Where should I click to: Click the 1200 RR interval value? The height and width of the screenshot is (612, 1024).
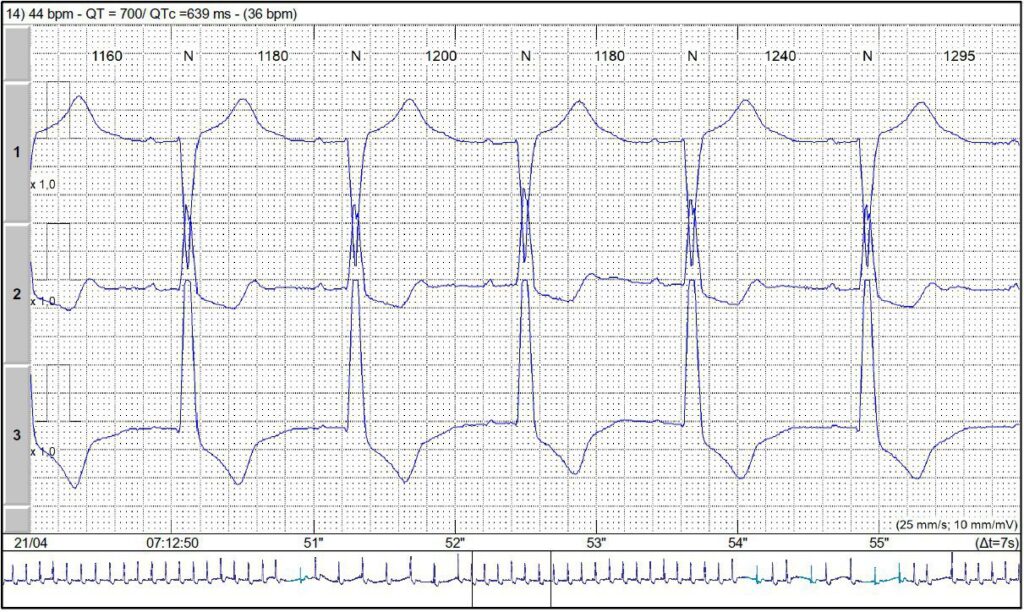[441, 56]
